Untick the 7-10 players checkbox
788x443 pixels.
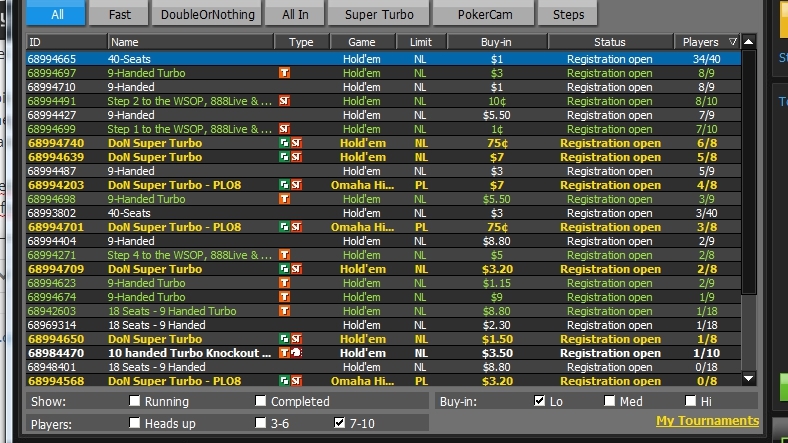(x=340, y=423)
